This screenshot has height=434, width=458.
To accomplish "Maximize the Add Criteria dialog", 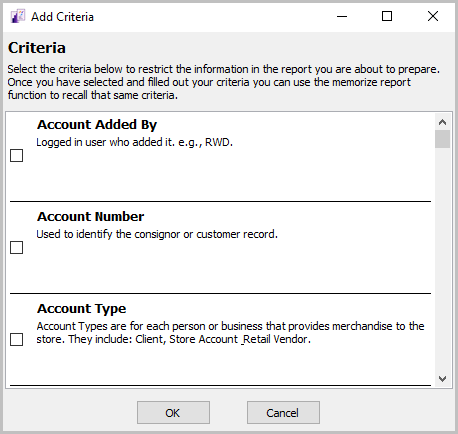I will pyautogui.click(x=387, y=16).
